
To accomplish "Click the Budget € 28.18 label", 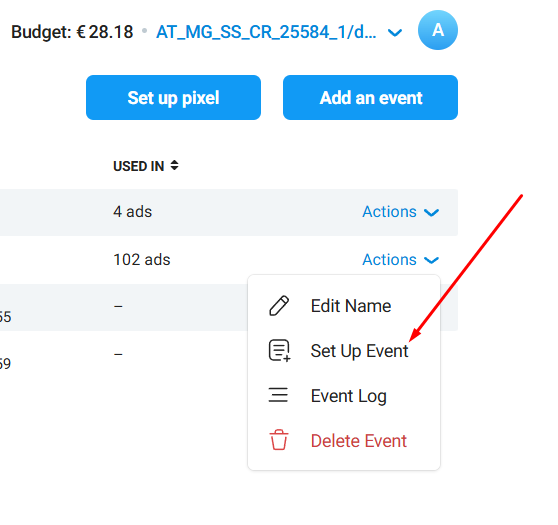I will 72,32.
